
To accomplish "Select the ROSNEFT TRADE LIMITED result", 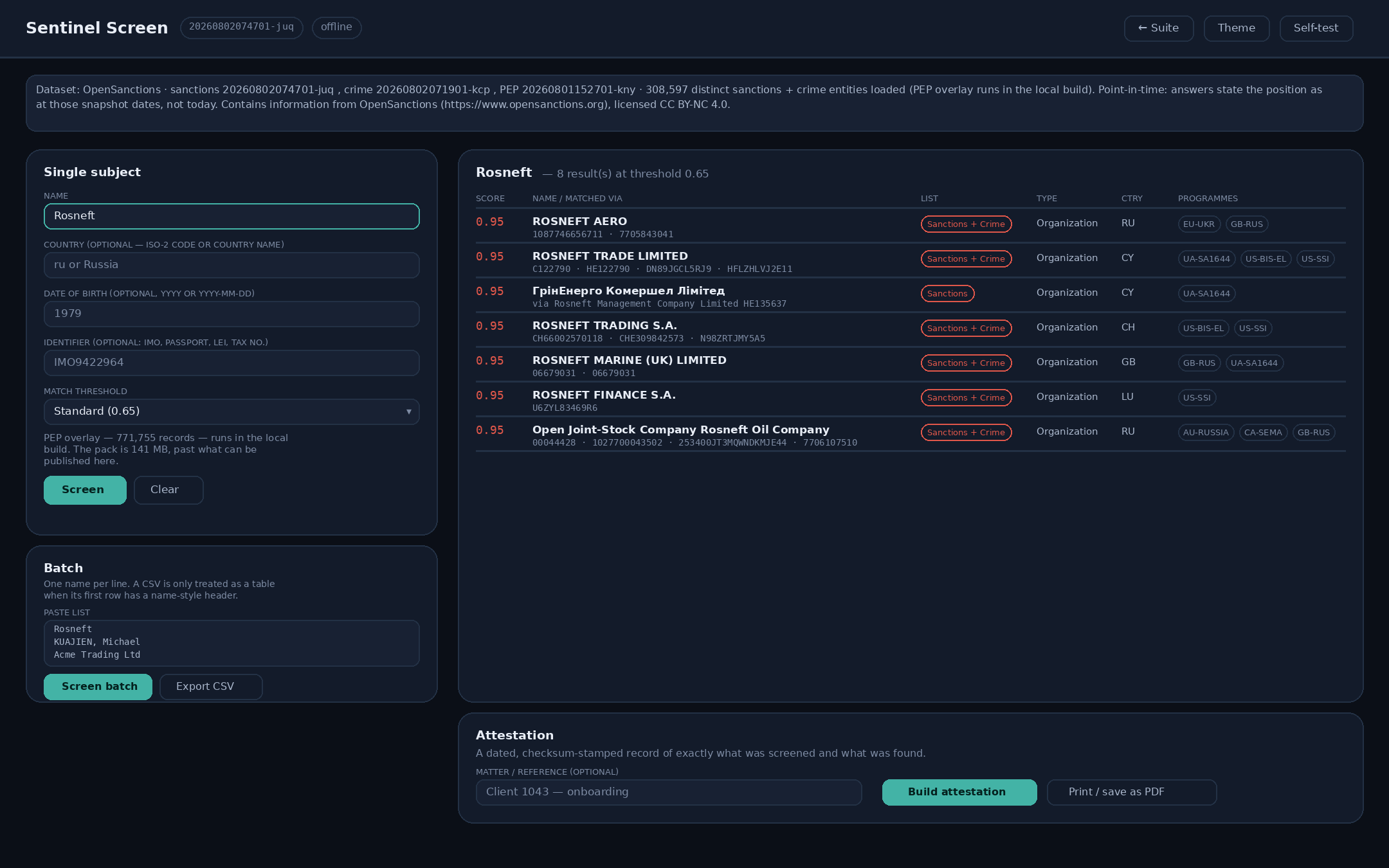I will tap(610, 256).
